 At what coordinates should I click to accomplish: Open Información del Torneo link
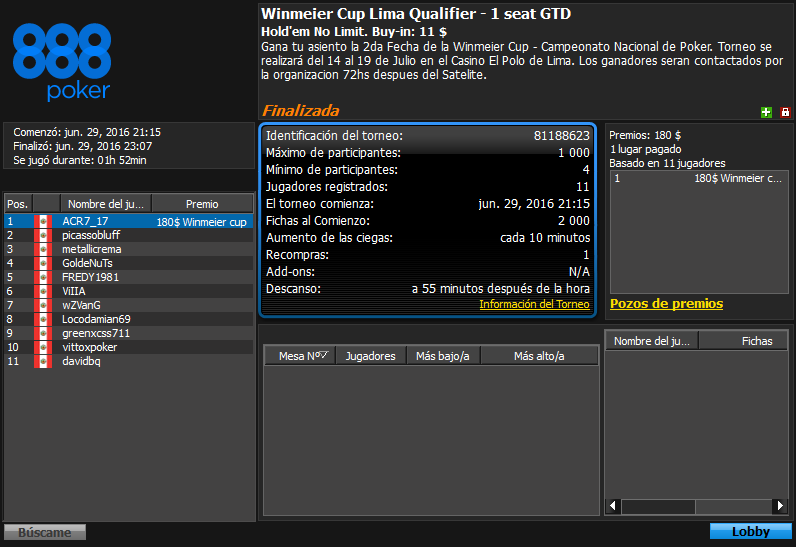(x=534, y=304)
